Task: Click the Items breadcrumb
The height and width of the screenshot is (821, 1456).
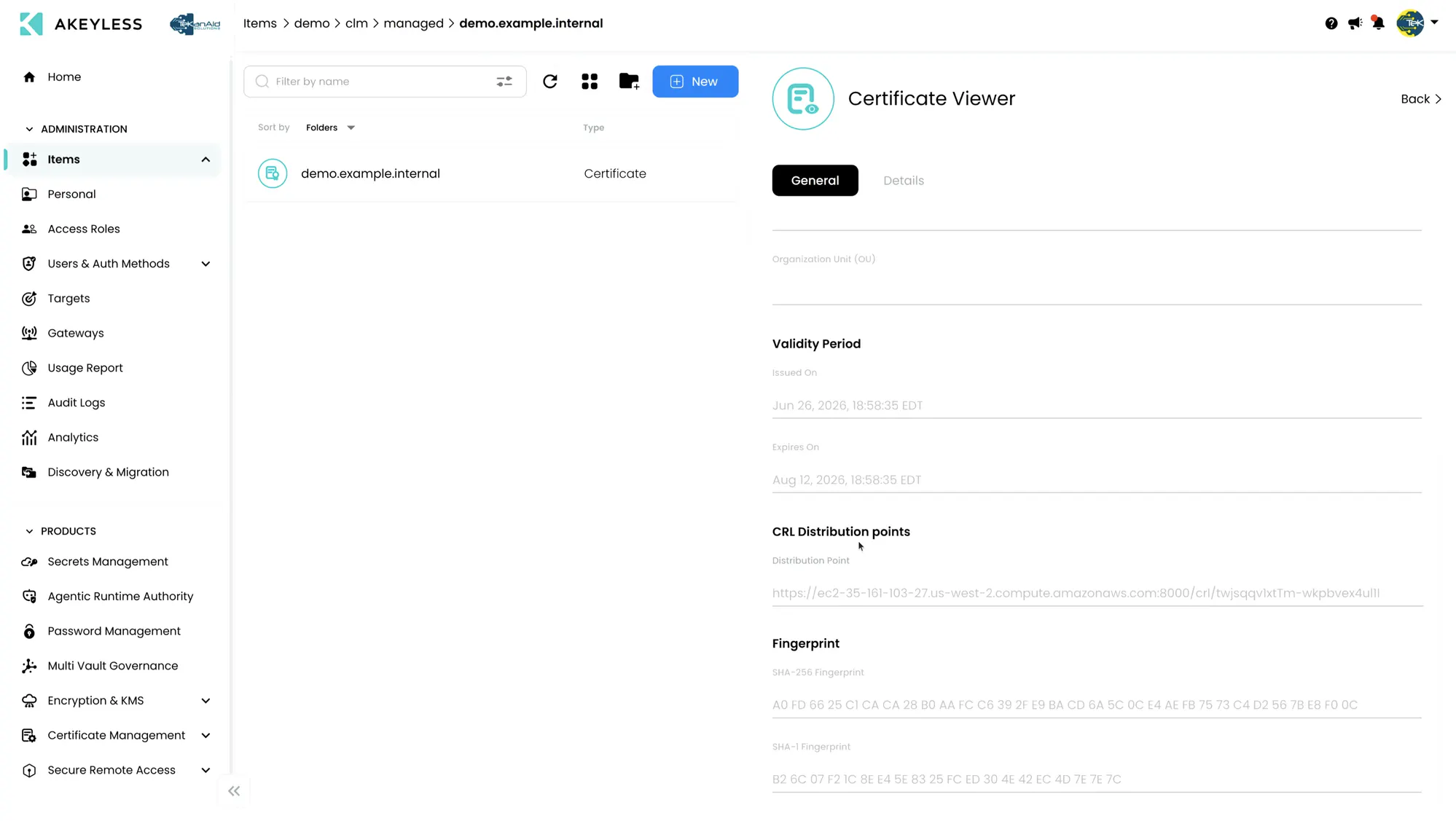Action: coord(260,23)
